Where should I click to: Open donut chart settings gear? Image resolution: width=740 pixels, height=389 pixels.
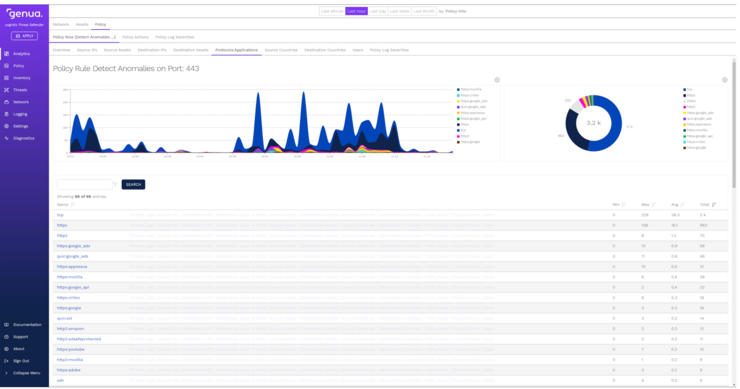coord(725,80)
